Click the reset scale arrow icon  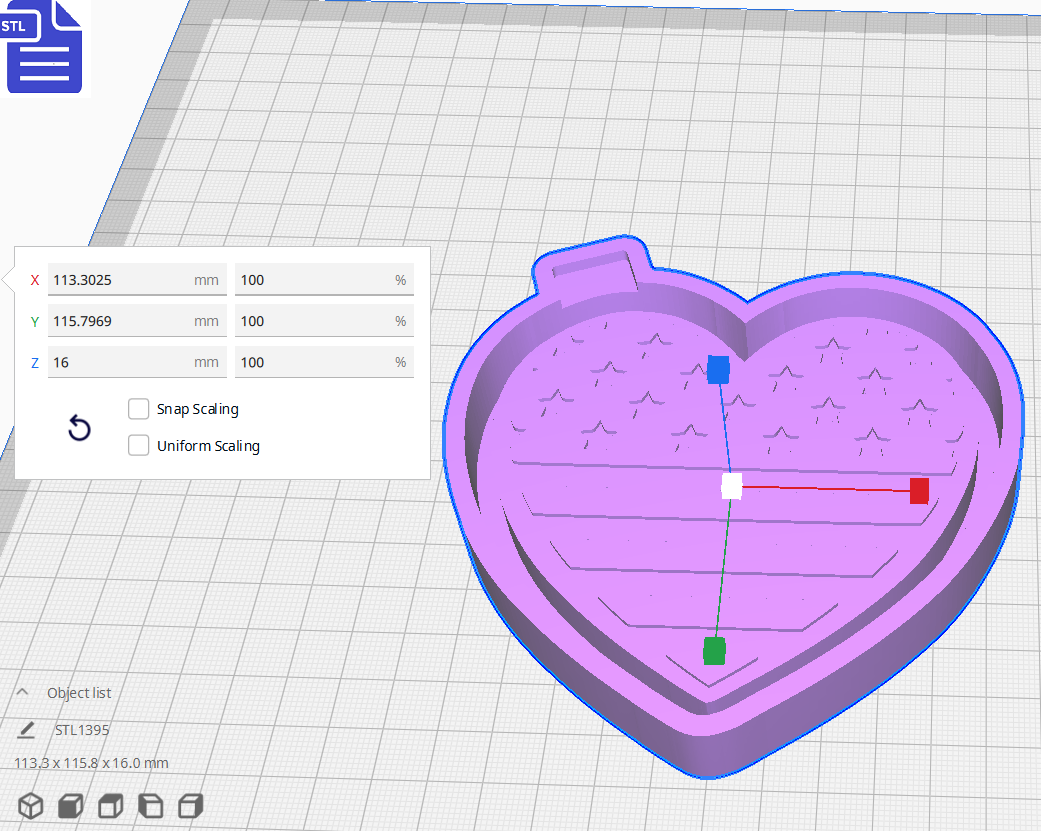[79, 429]
